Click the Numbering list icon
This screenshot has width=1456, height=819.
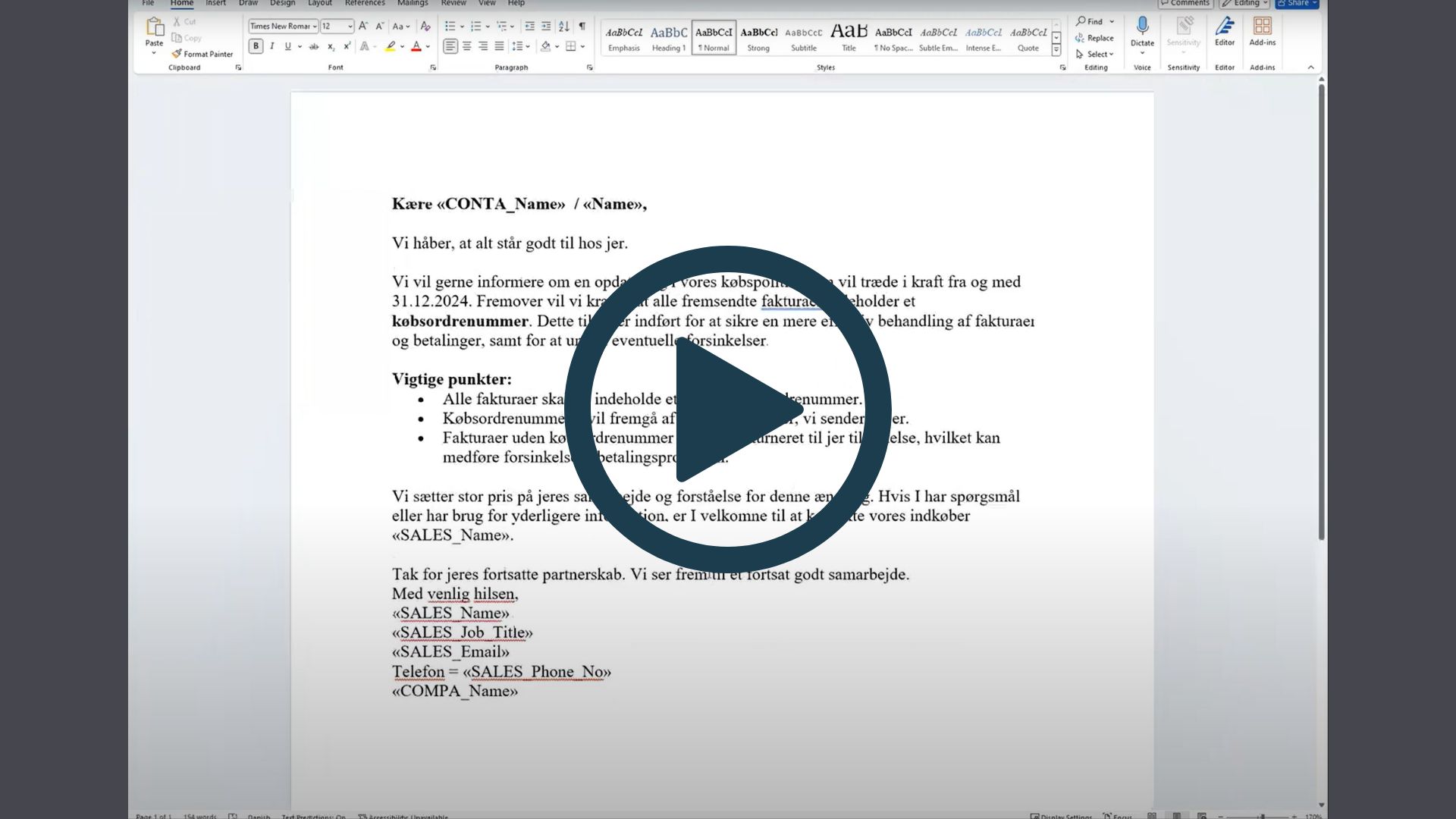tap(475, 26)
